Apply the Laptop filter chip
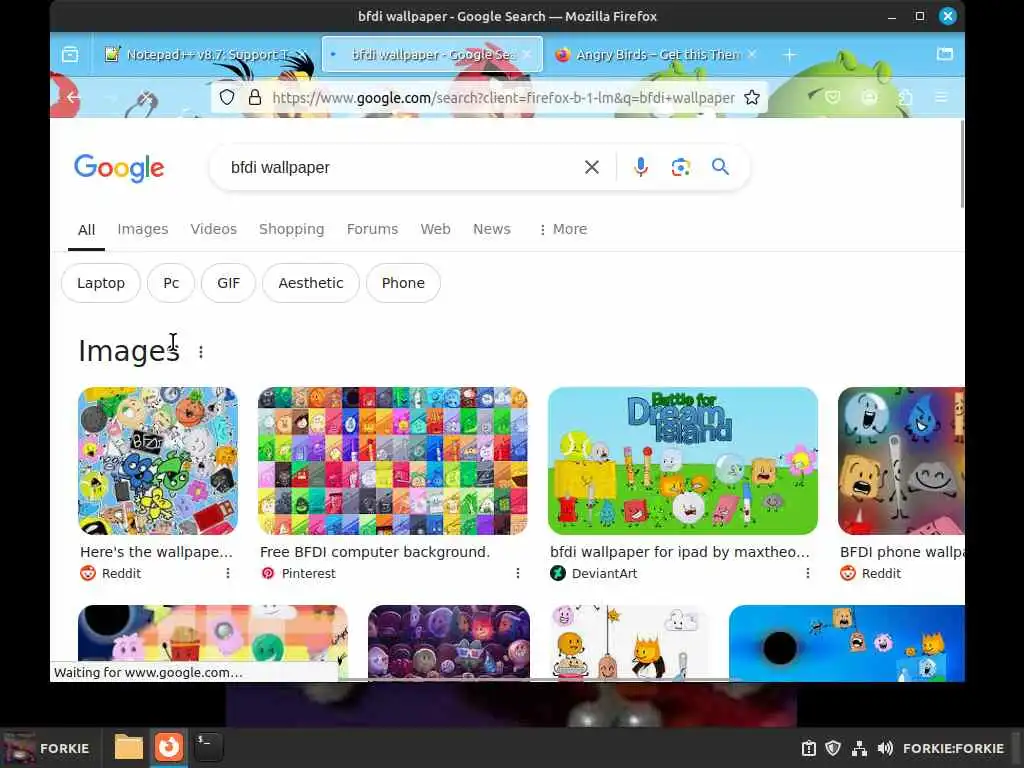The height and width of the screenshot is (768, 1024). point(101,283)
